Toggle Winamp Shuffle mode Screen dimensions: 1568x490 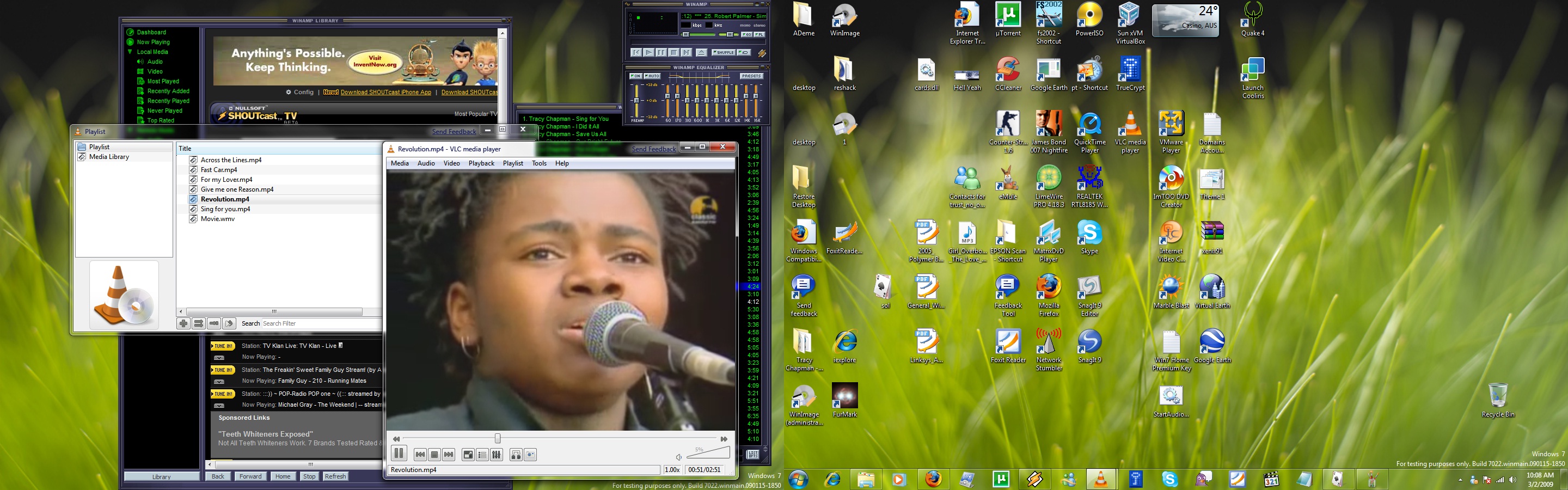click(x=724, y=52)
